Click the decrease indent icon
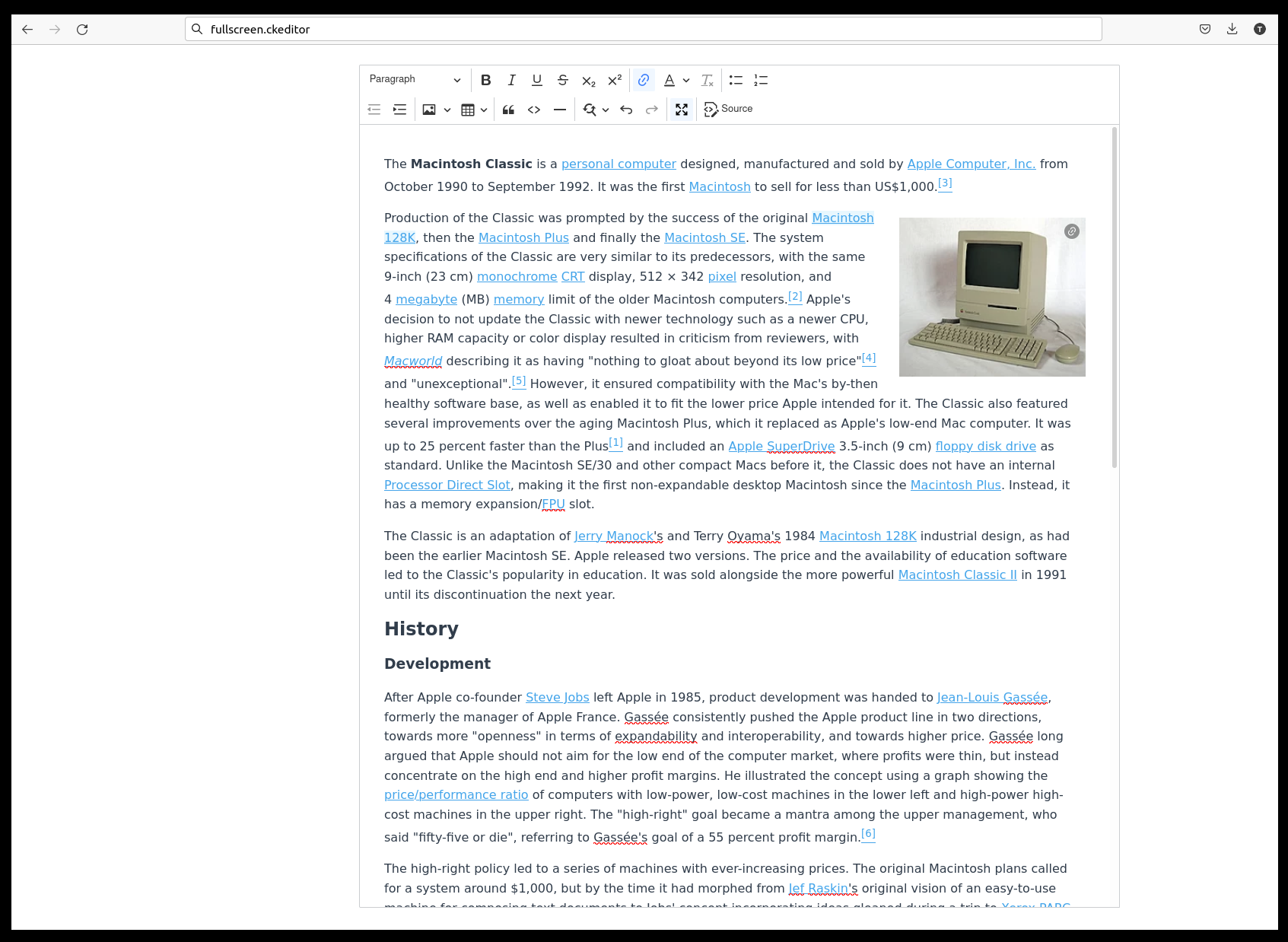The width and height of the screenshot is (1288, 942). [374, 110]
